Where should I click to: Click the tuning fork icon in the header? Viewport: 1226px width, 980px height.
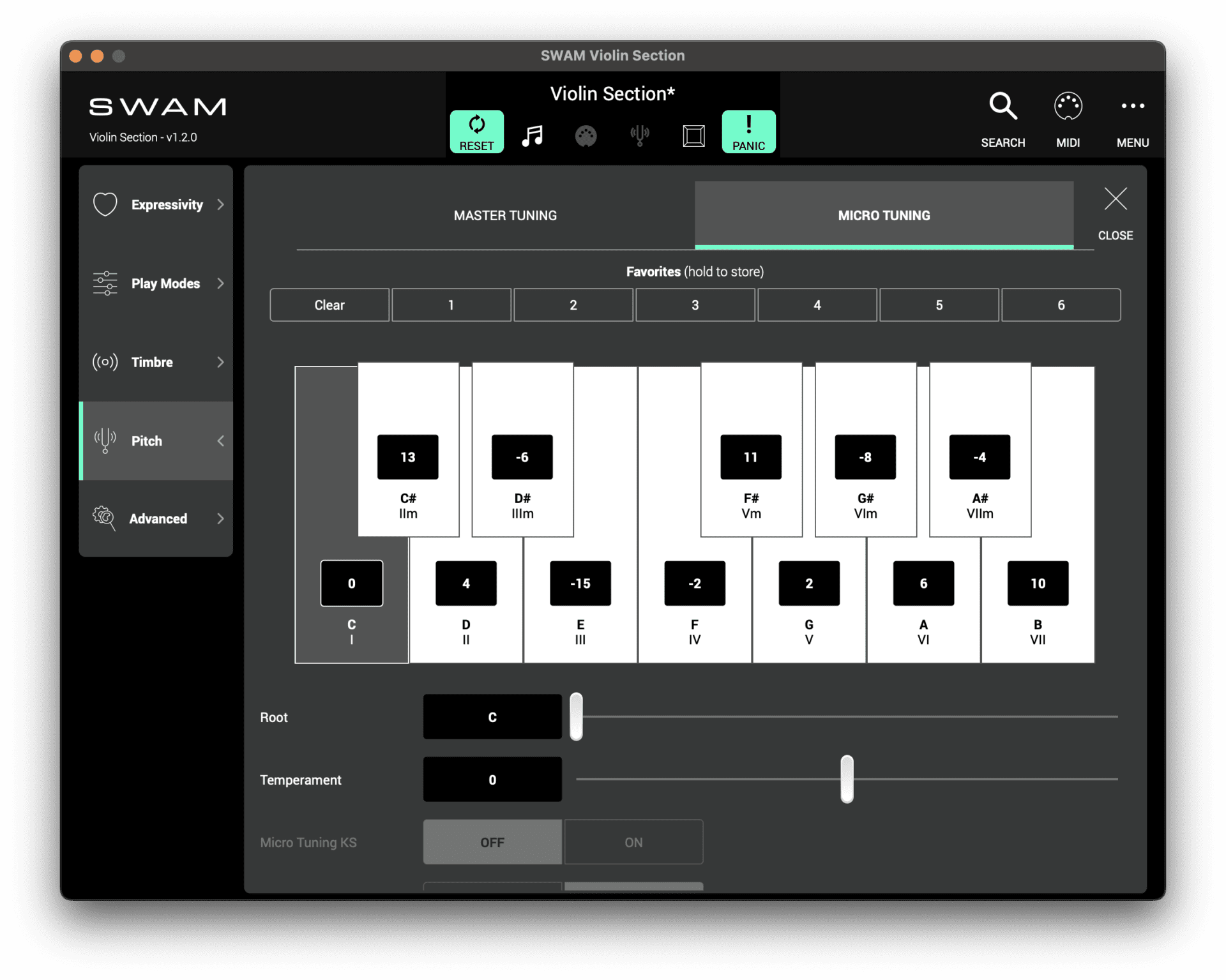click(640, 135)
